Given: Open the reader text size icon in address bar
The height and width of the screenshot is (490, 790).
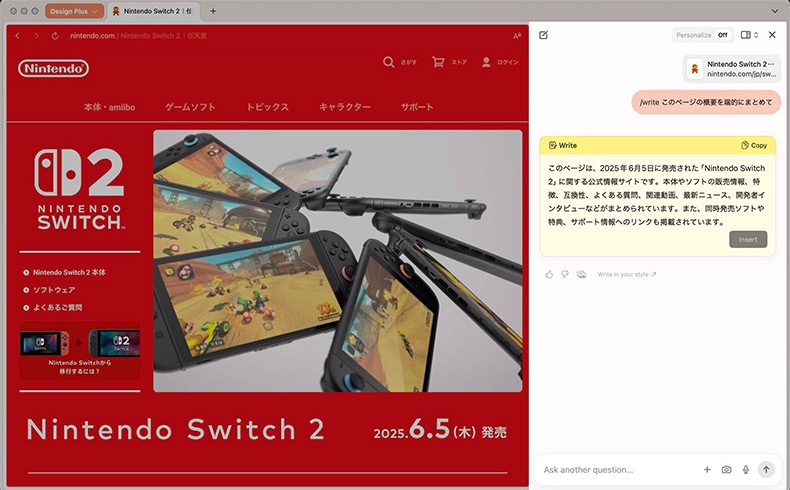Looking at the screenshot, I should pos(516,36).
